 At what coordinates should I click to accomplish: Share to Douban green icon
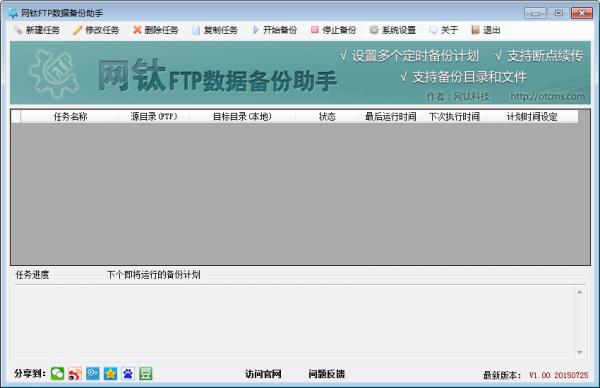(145, 373)
